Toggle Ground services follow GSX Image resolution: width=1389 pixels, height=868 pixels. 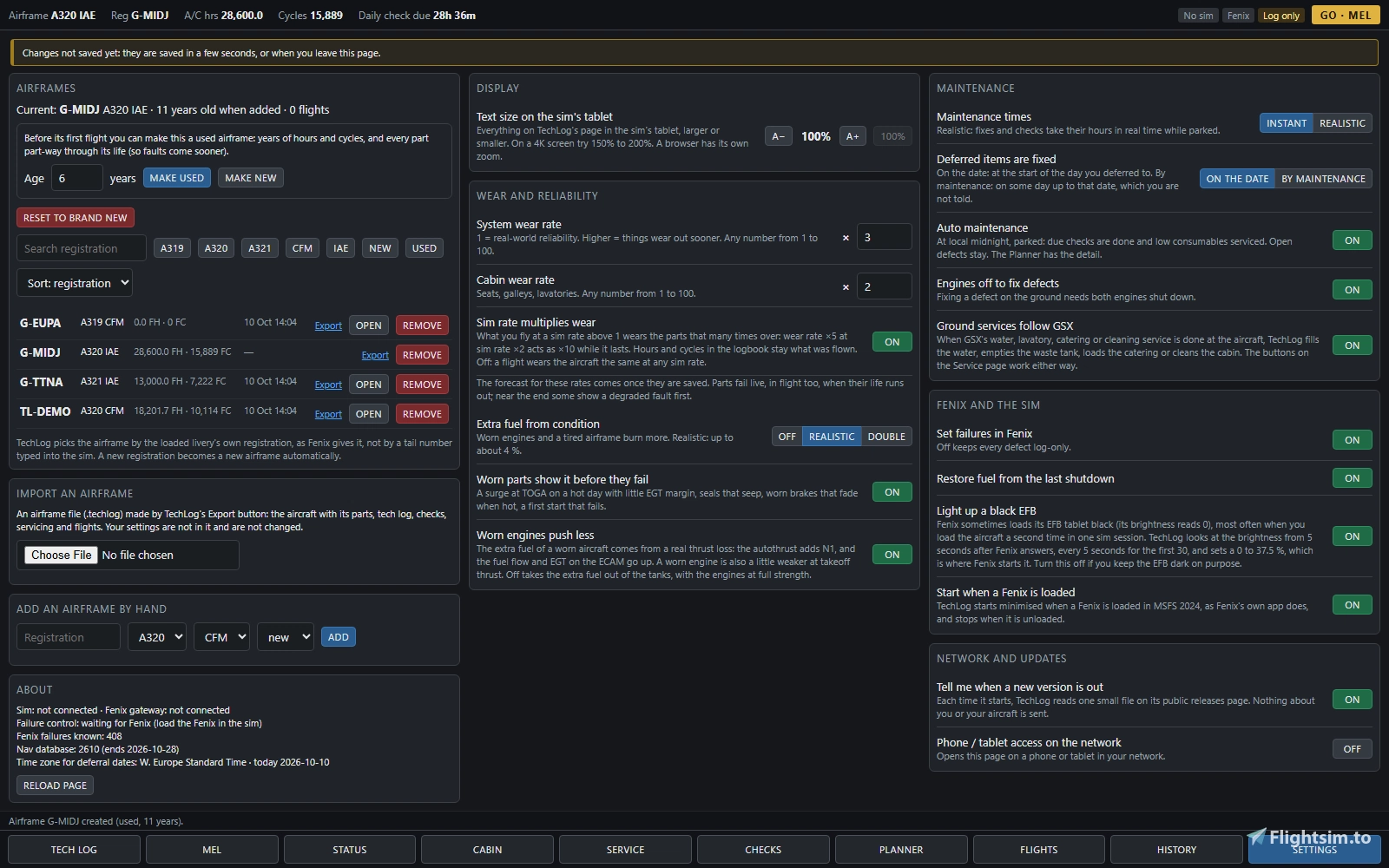tap(1352, 345)
